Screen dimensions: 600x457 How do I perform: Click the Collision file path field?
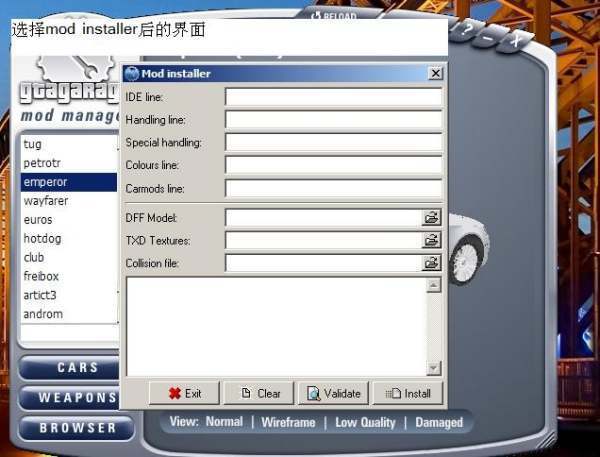pyautogui.click(x=324, y=263)
